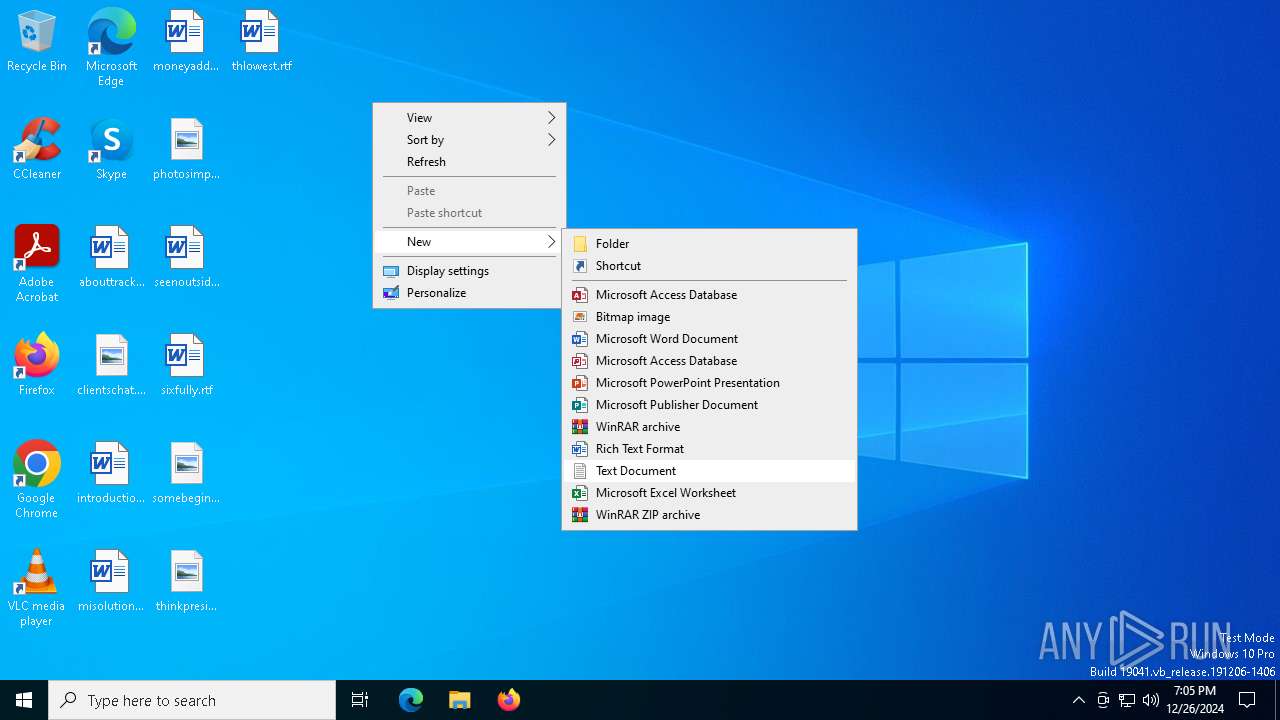Create a new Shortcut
Screen dimensions: 1280x720
[709, 266]
